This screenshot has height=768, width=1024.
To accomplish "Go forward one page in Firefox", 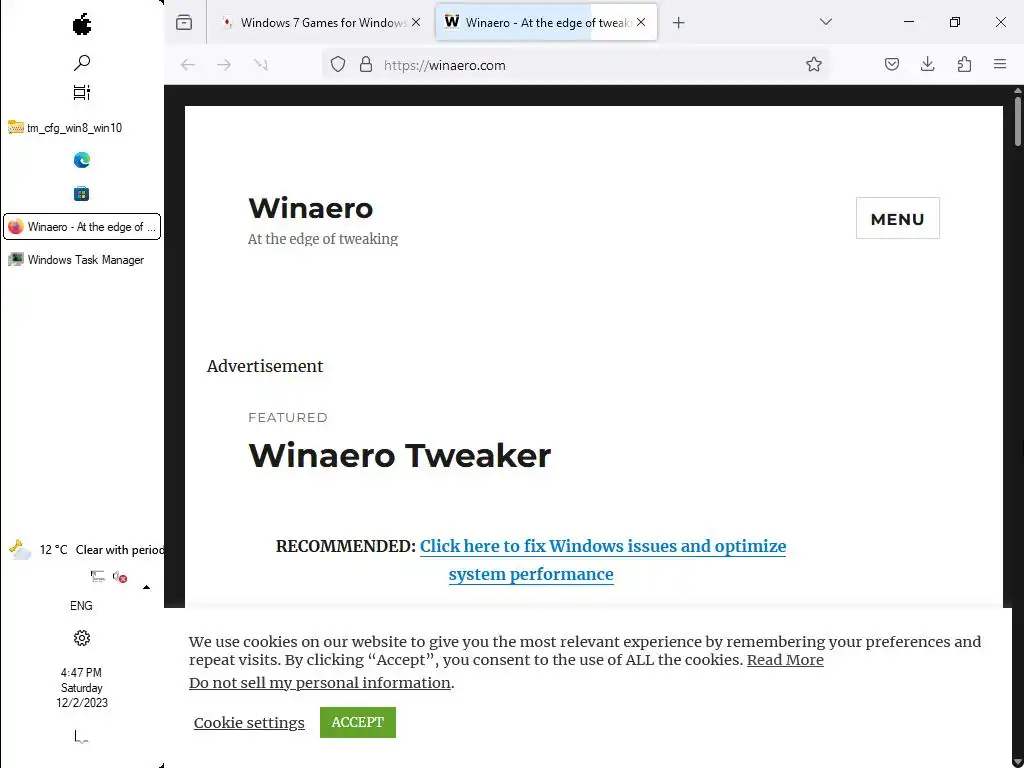I will tap(224, 65).
